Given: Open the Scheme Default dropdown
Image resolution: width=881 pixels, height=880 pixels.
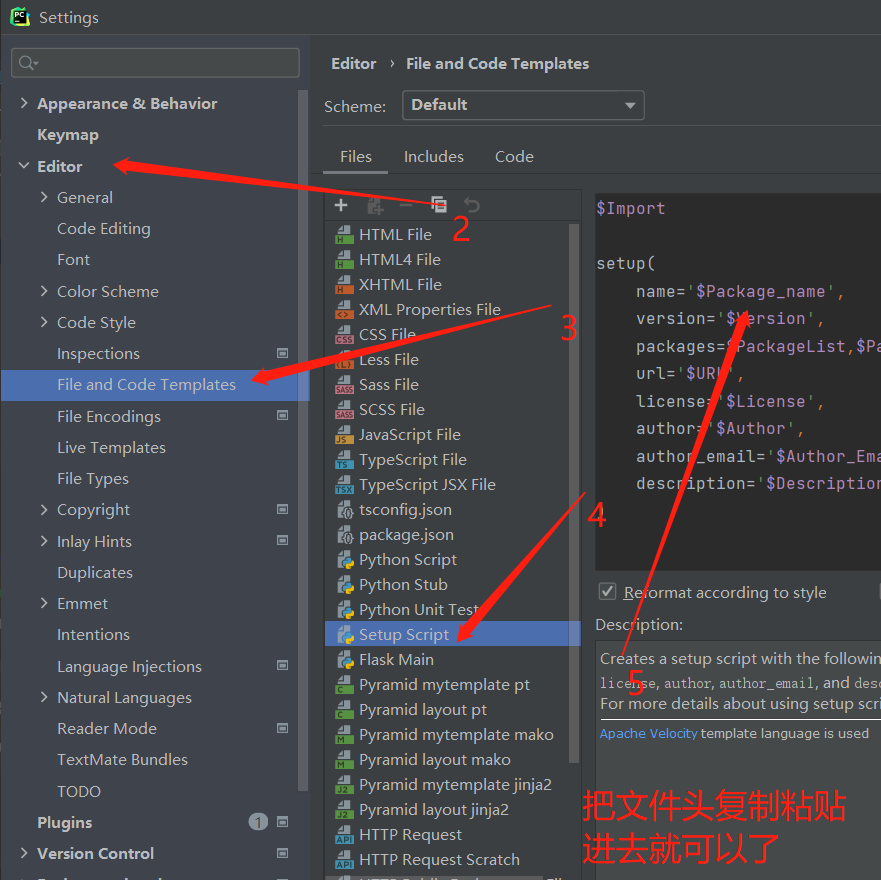Looking at the screenshot, I should [523, 105].
